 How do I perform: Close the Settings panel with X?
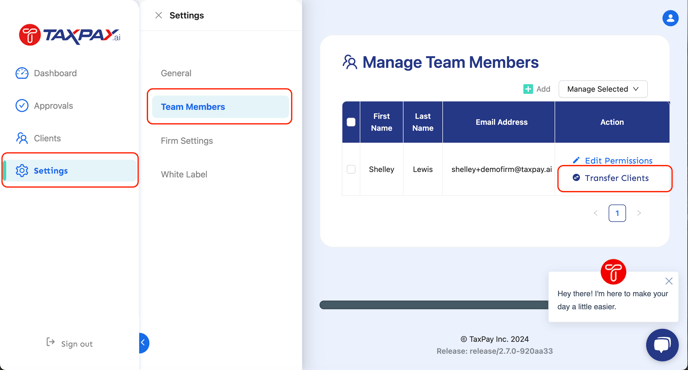coord(158,15)
